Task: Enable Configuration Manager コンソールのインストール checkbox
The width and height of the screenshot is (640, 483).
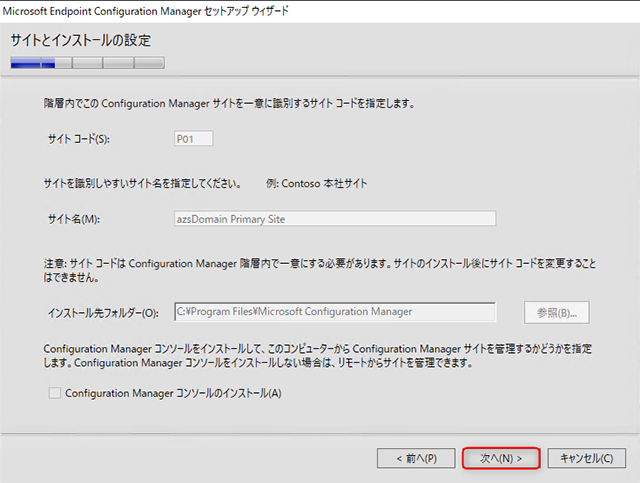Action: tap(55, 393)
